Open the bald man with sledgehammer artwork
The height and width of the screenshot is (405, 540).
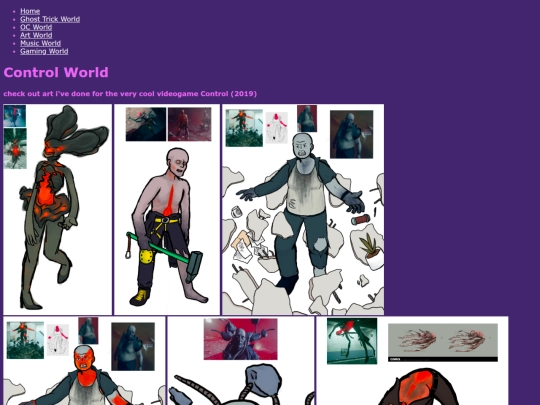pos(167,209)
